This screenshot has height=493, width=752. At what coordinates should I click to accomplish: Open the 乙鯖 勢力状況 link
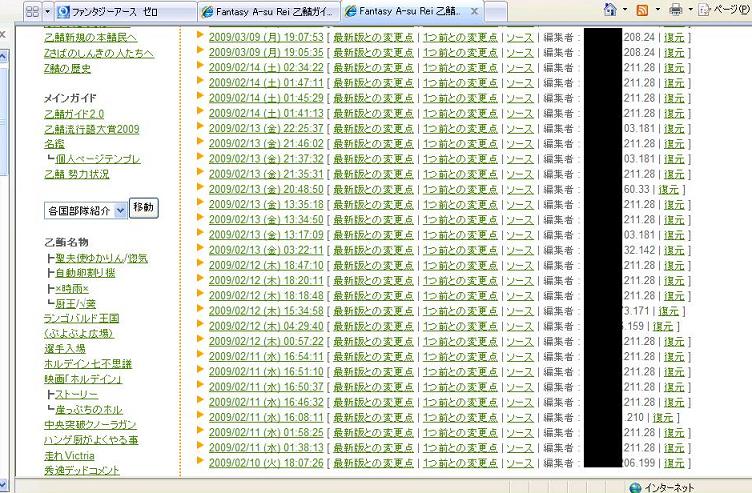click(x=77, y=174)
